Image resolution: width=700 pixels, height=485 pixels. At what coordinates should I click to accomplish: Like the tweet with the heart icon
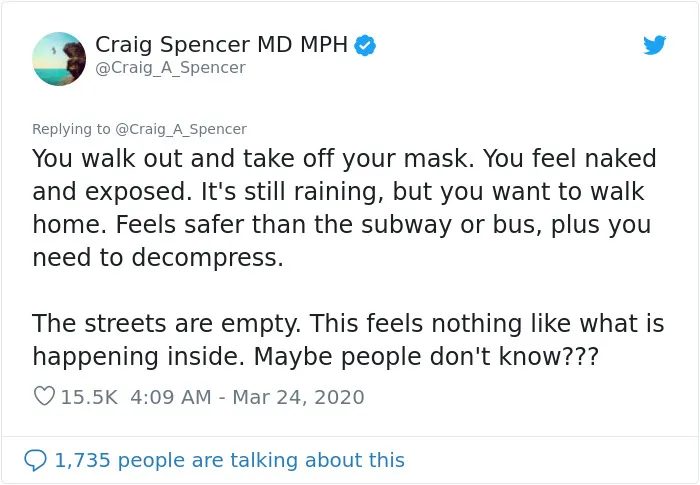coord(44,396)
